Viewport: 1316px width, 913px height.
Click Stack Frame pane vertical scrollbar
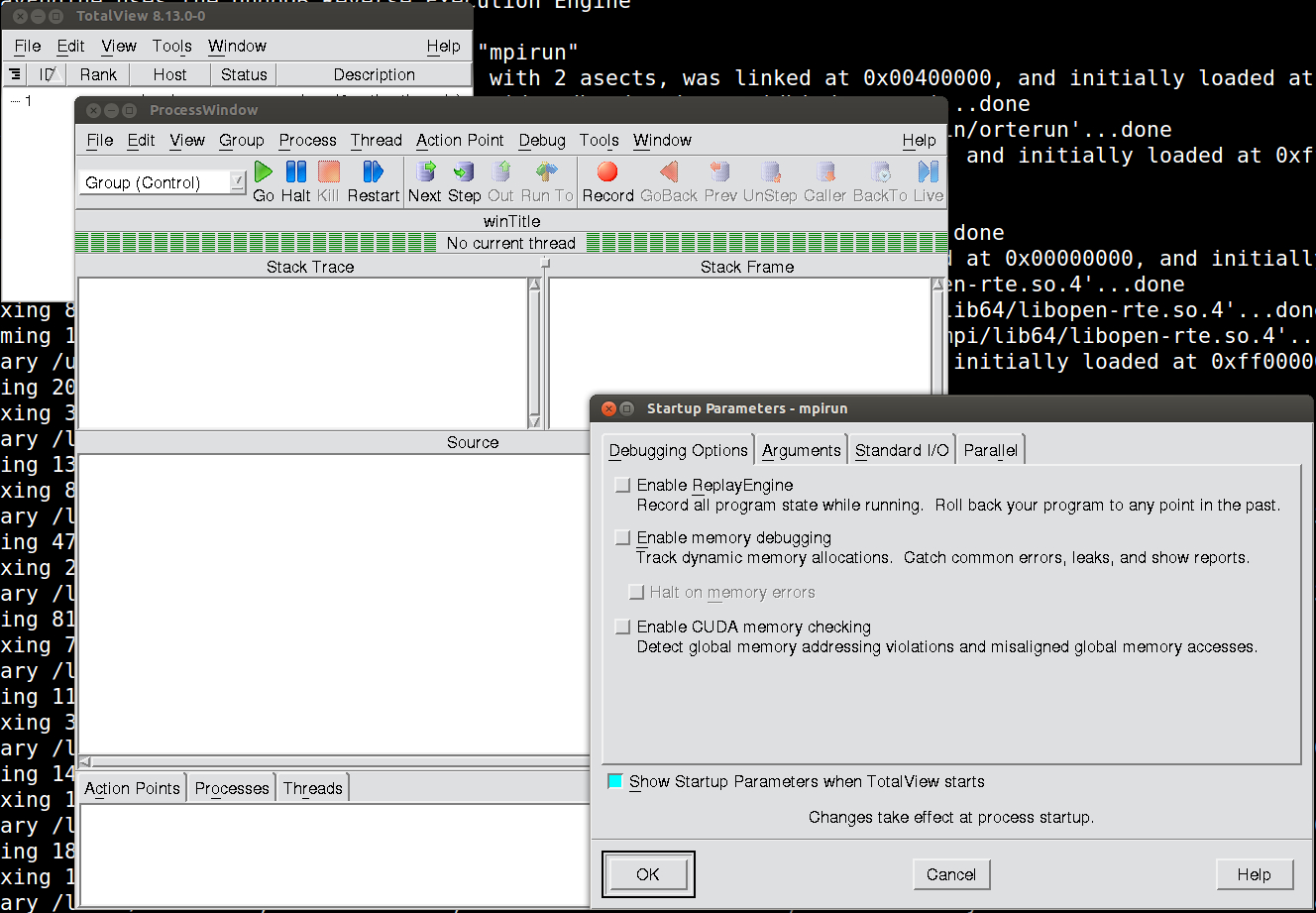938,337
